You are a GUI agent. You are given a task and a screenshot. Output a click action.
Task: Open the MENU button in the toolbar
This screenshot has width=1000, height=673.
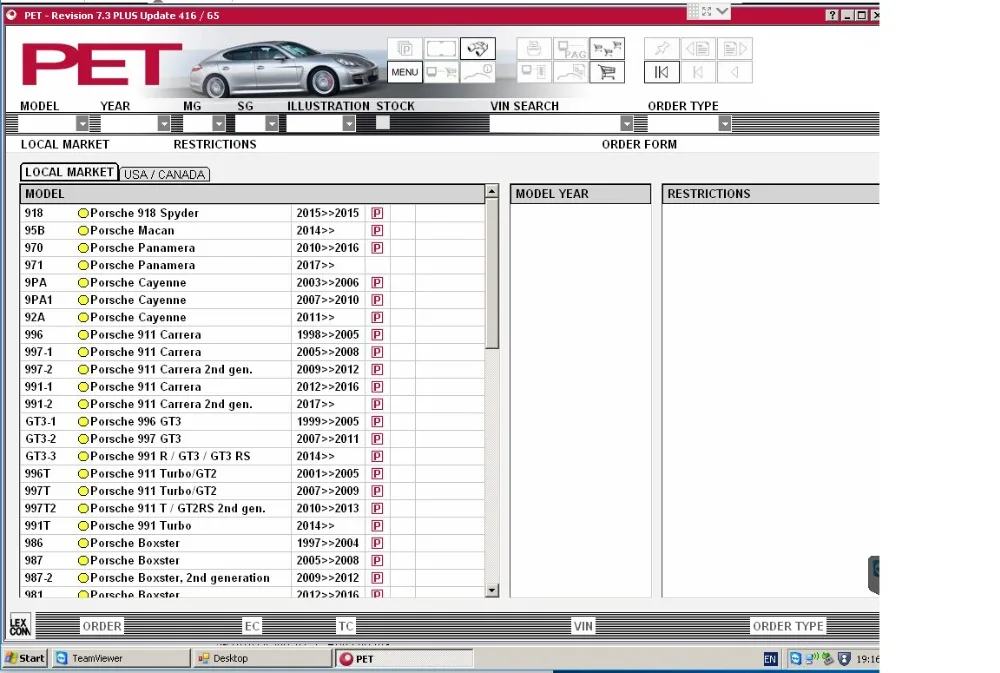click(404, 72)
